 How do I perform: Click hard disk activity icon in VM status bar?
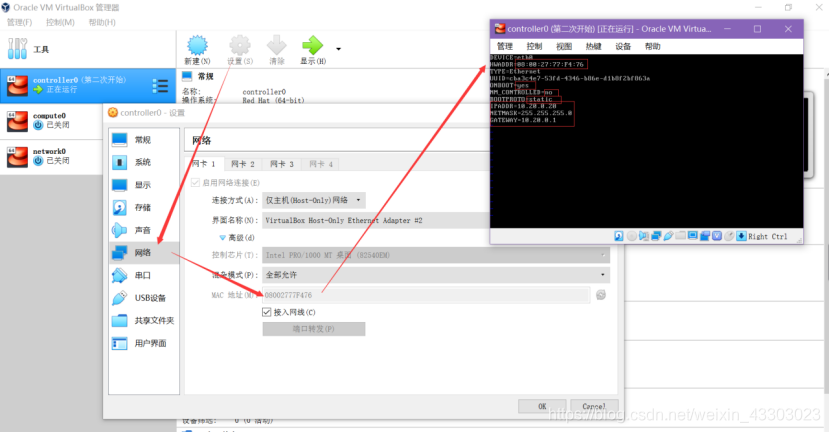[x=619, y=236]
